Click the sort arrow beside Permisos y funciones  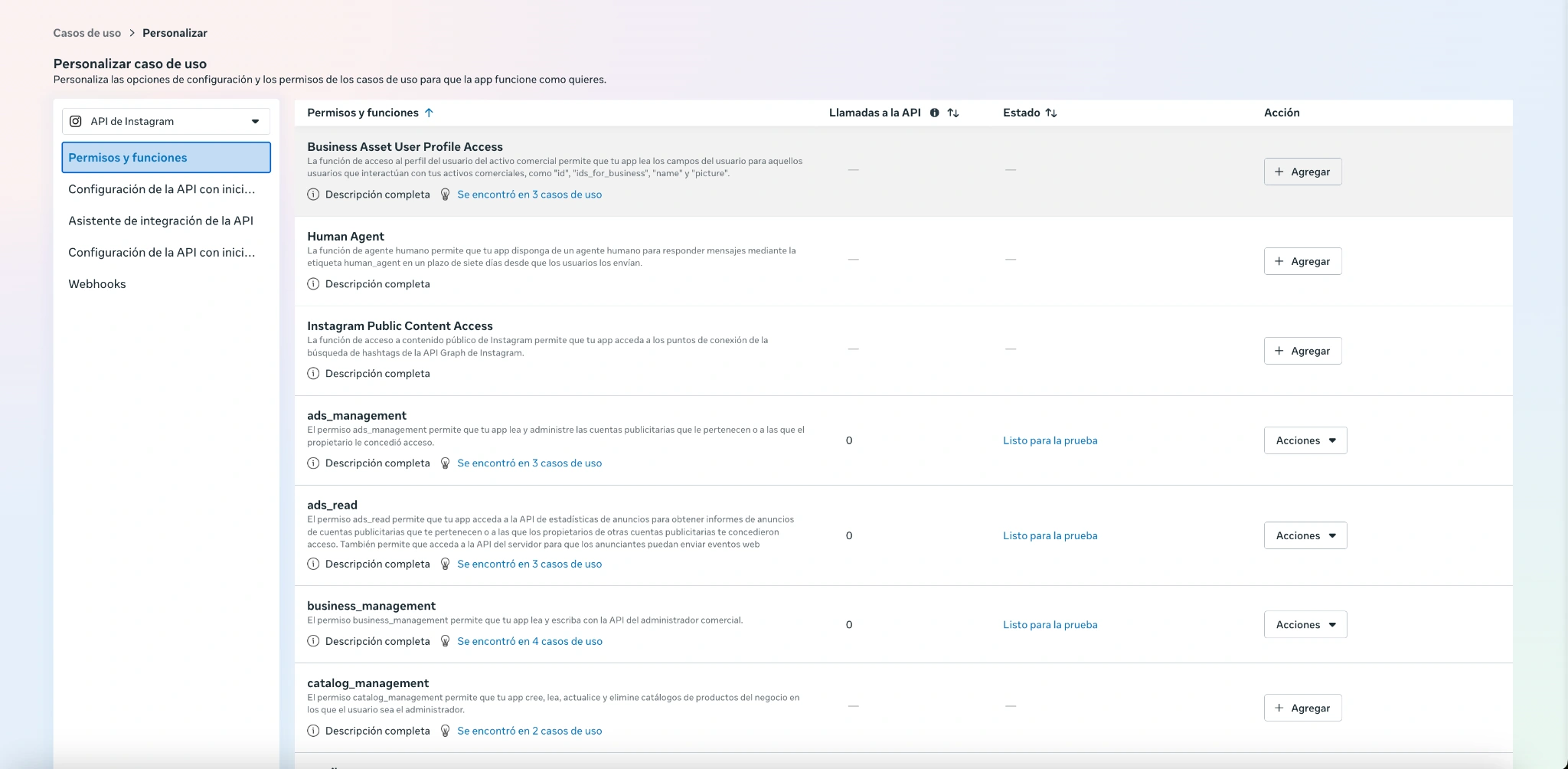[429, 113]
